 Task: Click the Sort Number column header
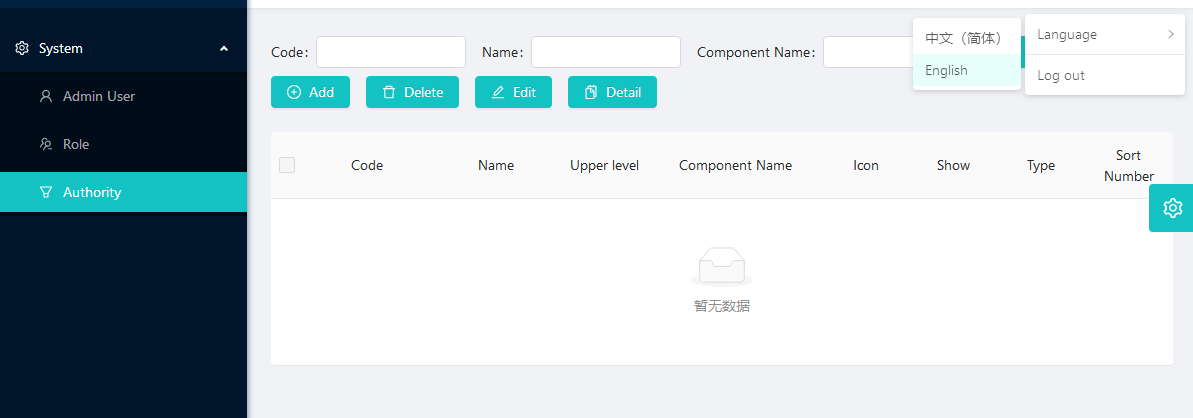point(1129,165)
